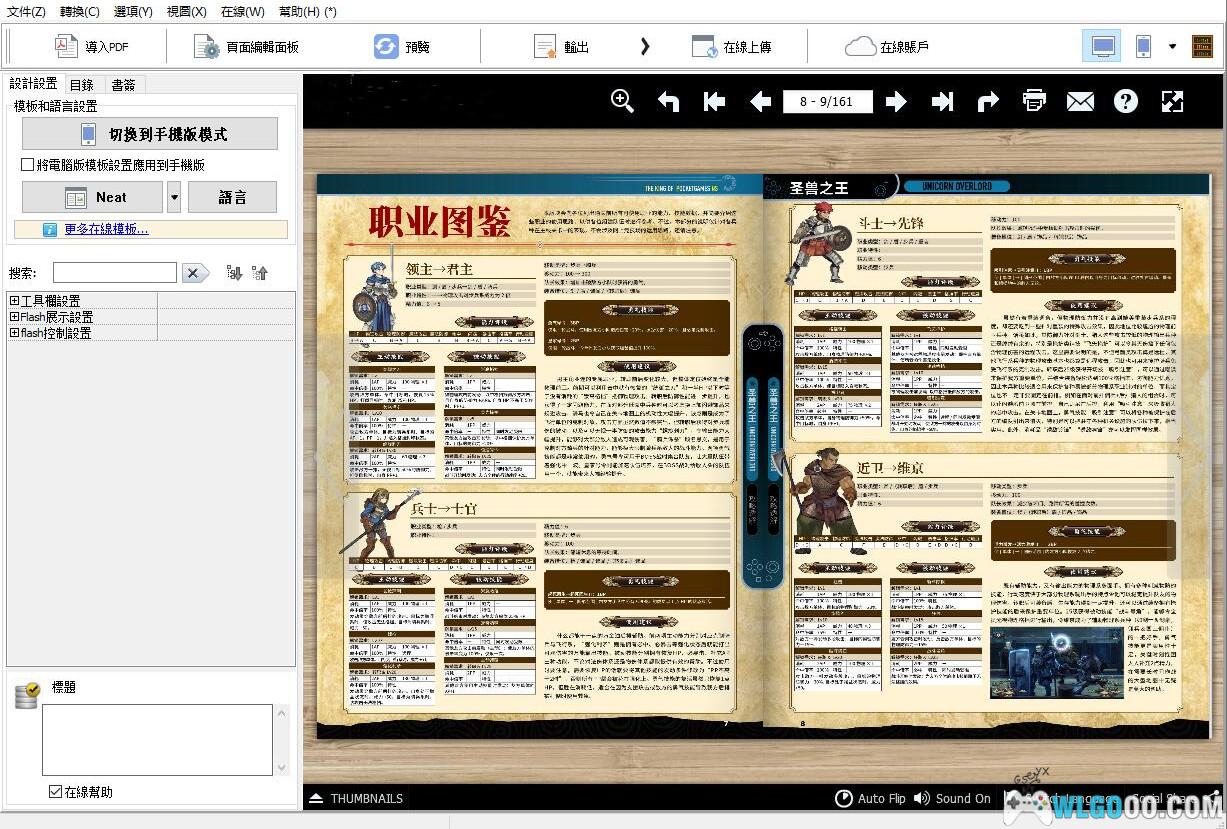Screen dimensions: 1227x829
Task: Click the Print icon in the flipbook toolbar
Action: (1034, 100)
